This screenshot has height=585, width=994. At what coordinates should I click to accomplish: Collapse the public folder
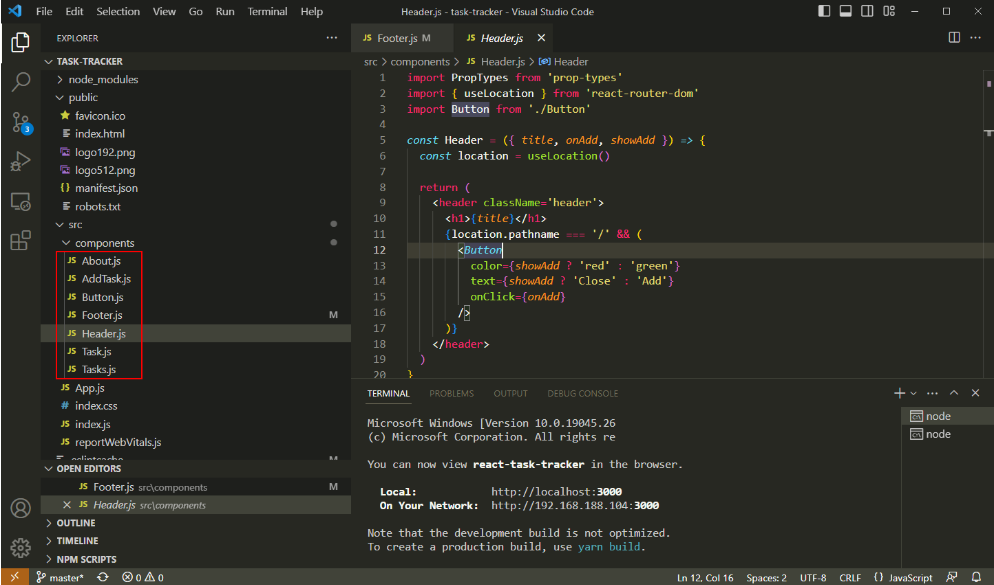tap(83, 98)
